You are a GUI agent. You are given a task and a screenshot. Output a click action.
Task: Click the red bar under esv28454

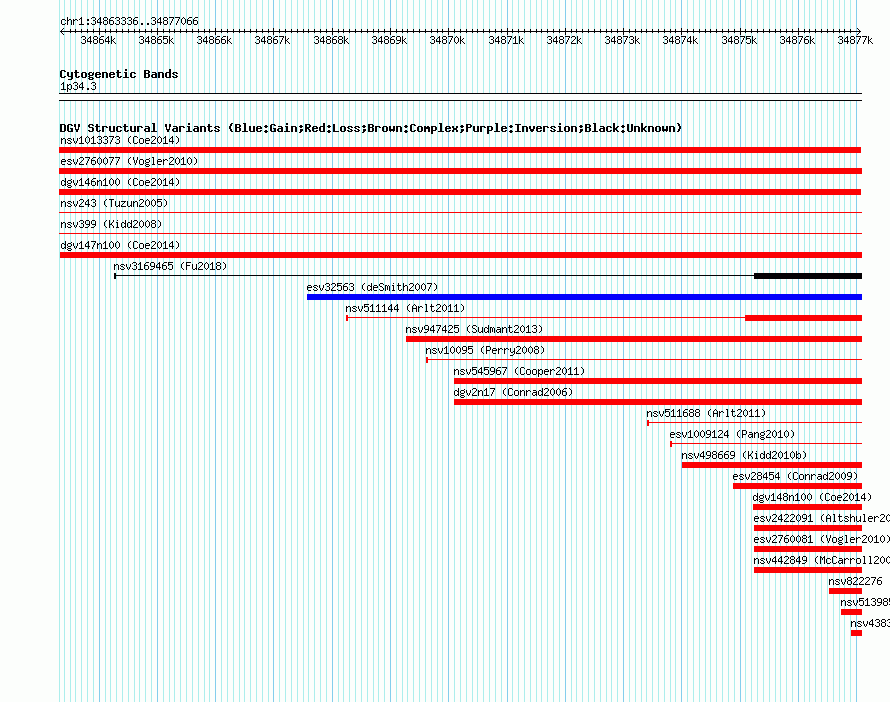click(797, 486)
